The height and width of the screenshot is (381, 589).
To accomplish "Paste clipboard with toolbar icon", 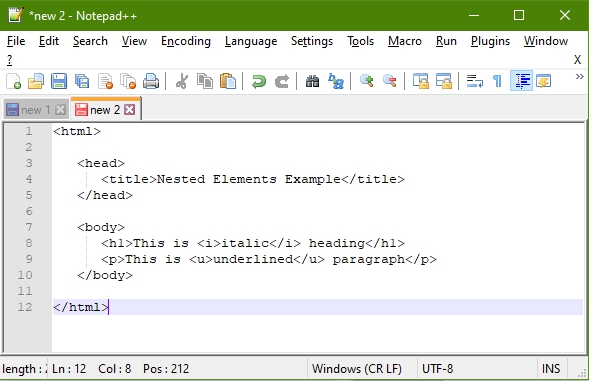I will 228,81.
